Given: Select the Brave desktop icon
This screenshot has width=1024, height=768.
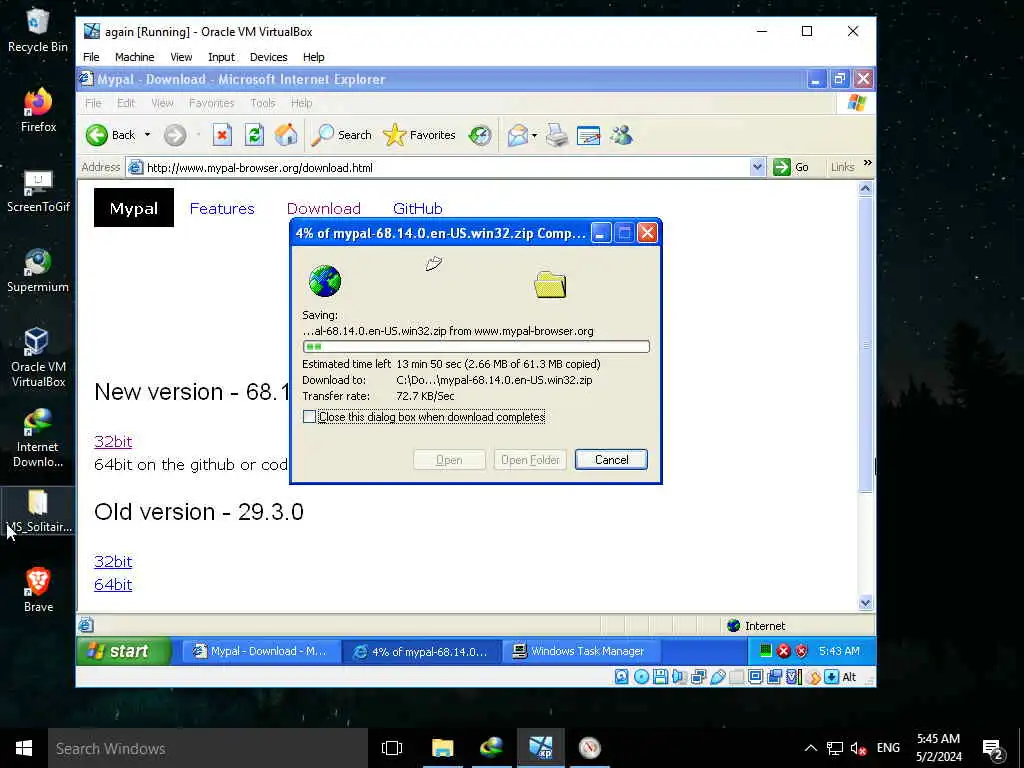Looking at the screenshot, I should pyautogui.click(x=38, y=590).
